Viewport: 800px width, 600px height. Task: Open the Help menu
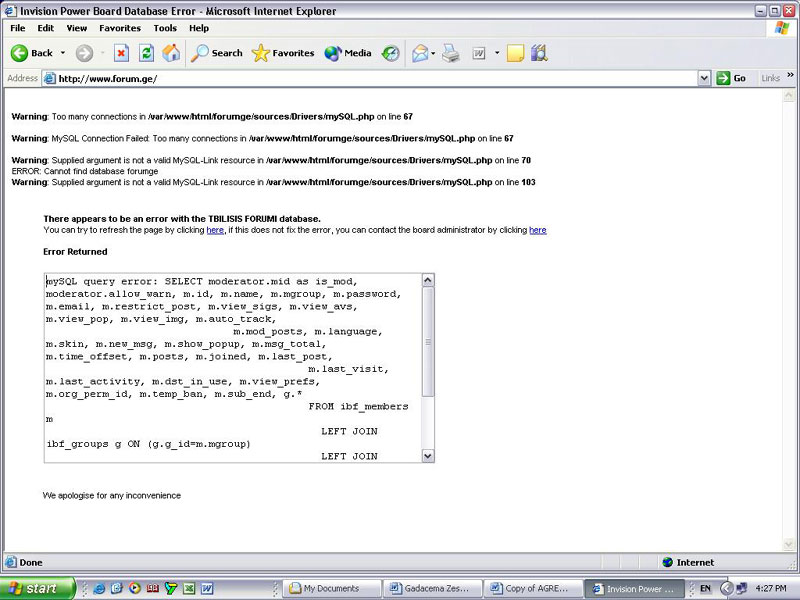pos(199,28)
